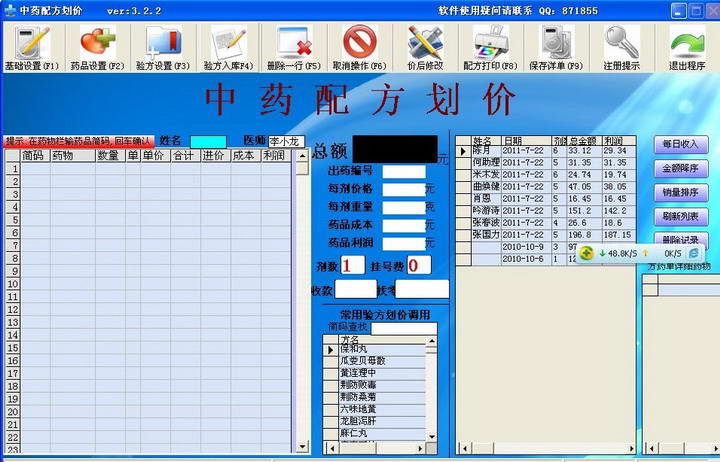Select the 肖恩 record row
Viewport: 720px width, 462px height.
click(546, 198)
